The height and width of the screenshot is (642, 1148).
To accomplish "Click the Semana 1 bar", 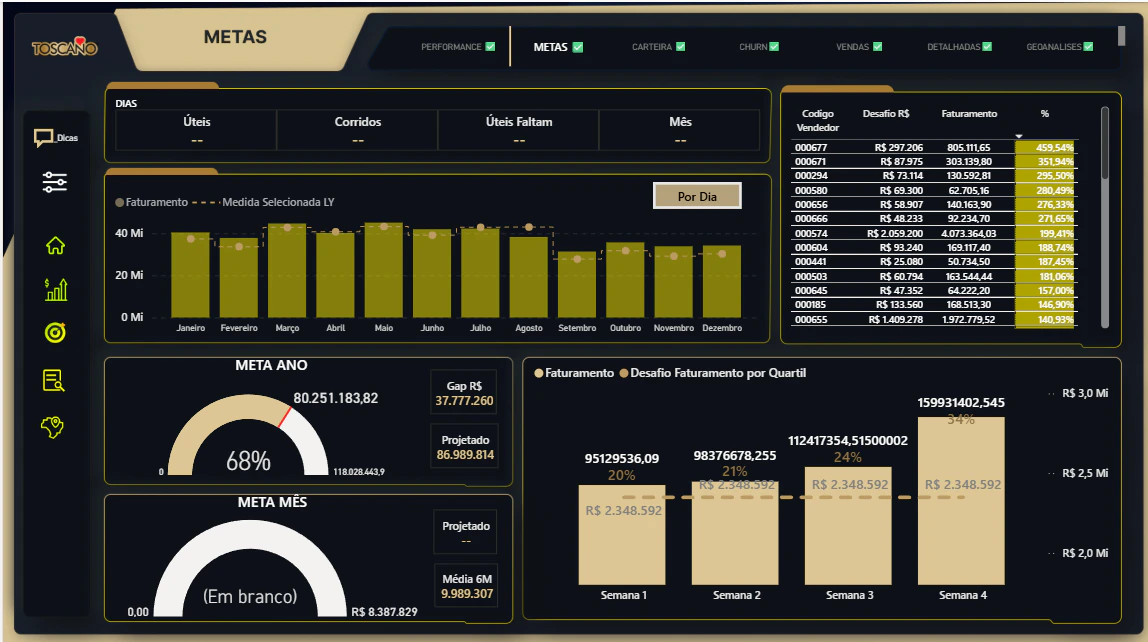I will [622, 534].
